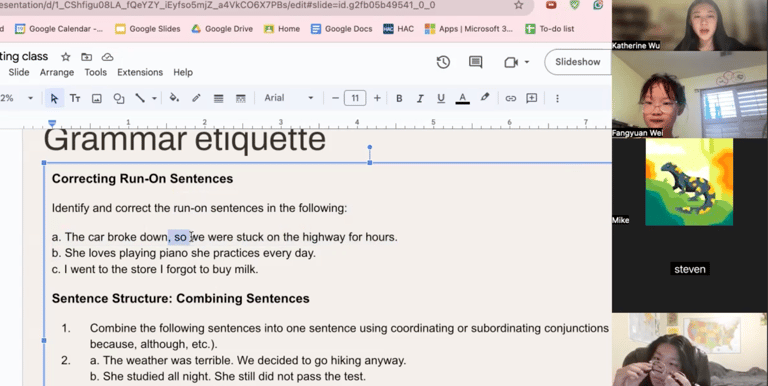Click the Insert image toolbar icon
The width and height of the screenshot is (768, 386).
(96, 98)
